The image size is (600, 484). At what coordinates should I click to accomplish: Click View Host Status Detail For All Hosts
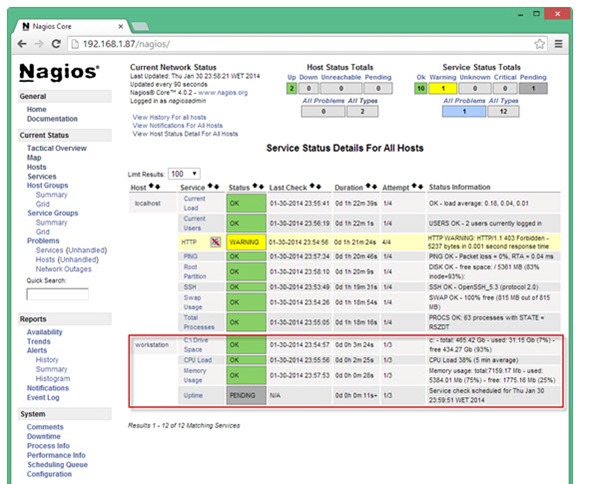[x=185, y=134]
